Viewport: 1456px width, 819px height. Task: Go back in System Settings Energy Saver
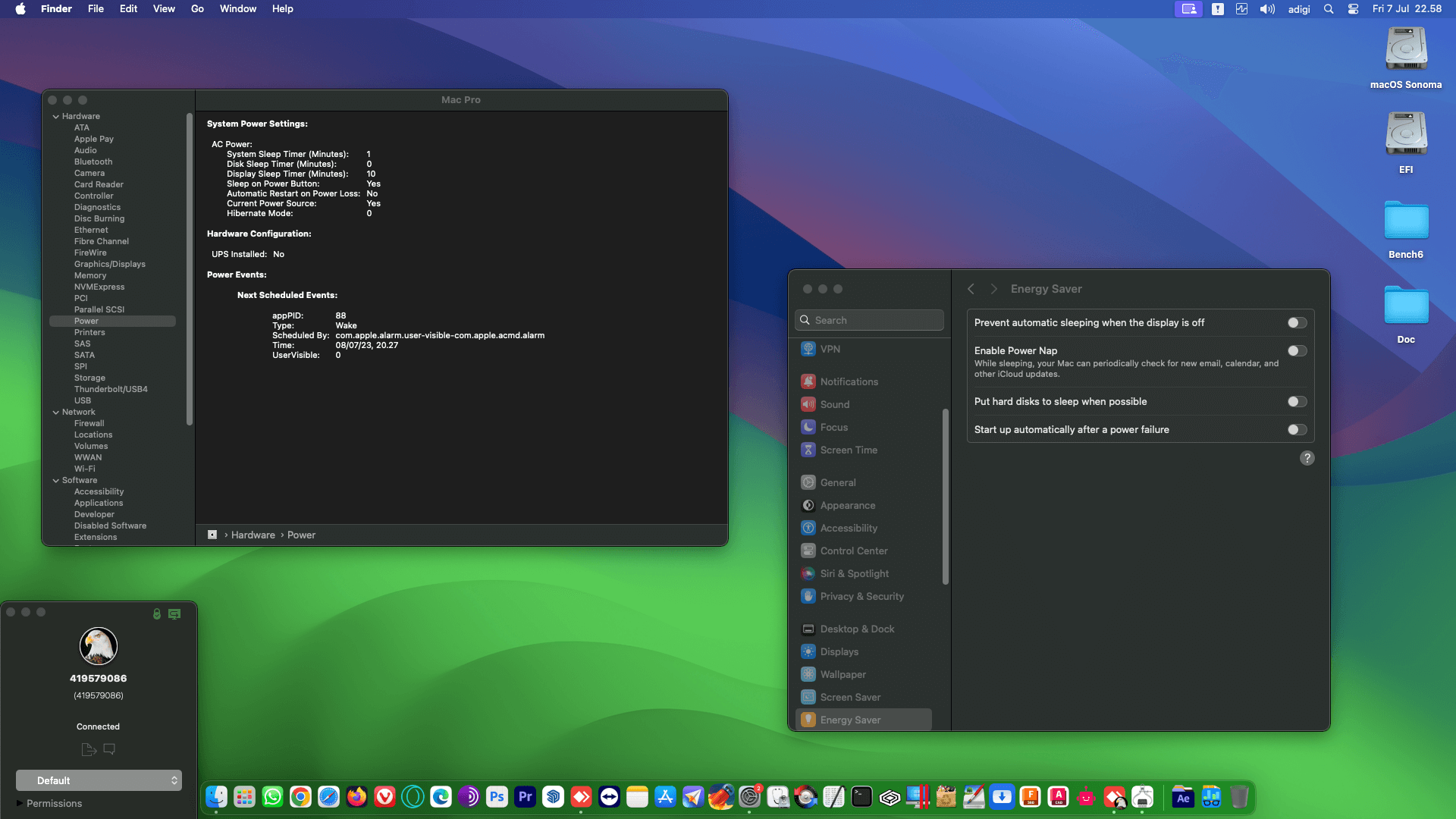tap(971, 289)
